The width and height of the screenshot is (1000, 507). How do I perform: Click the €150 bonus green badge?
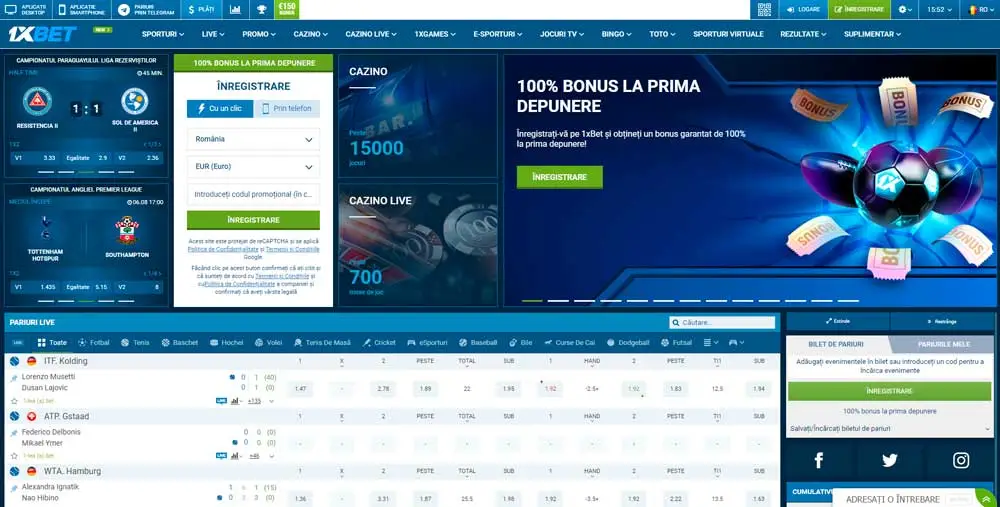tap(287, 10)
